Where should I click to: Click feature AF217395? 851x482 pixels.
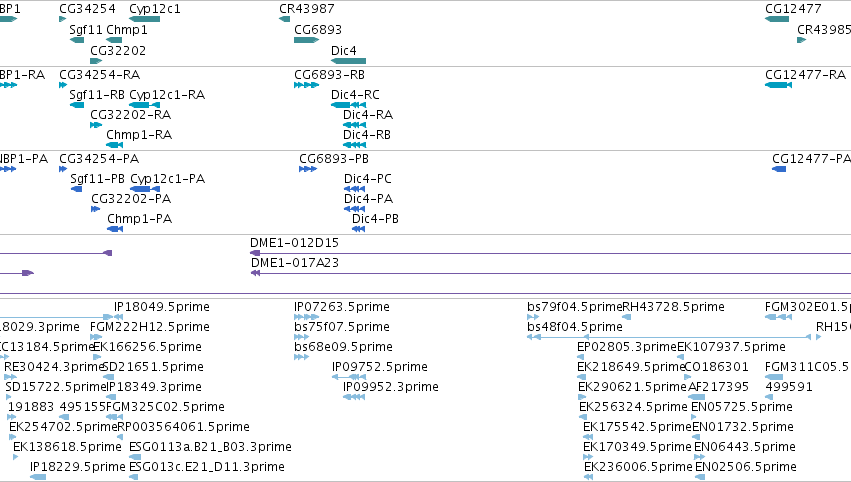(718, 387)
